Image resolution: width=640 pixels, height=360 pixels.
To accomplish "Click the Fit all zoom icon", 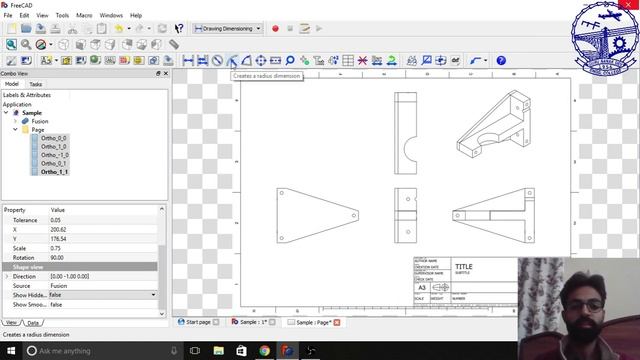I will coord(11,44).
